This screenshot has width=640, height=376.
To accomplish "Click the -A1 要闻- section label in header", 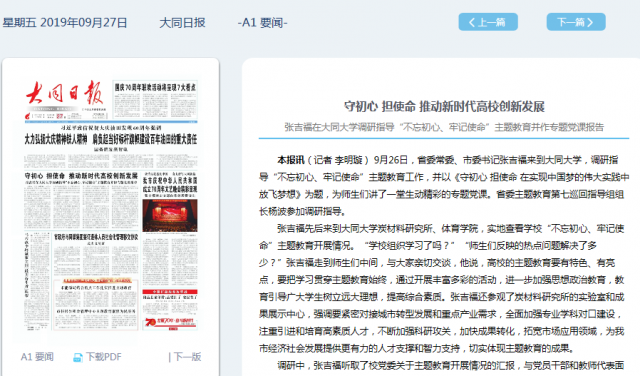I will (262, 22).
